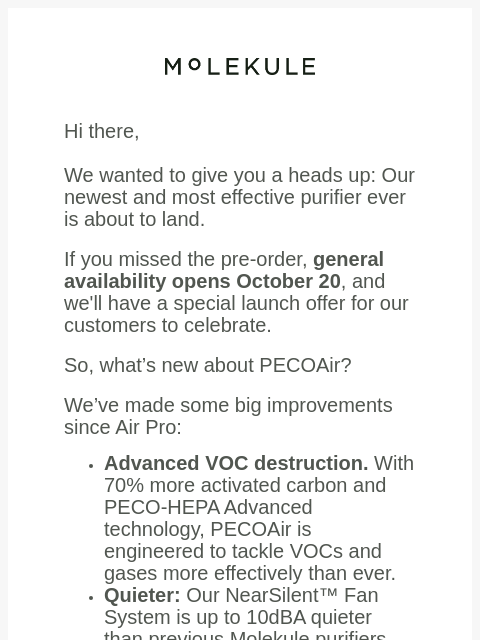
Task: Click the Molekule logo at top
Action: [x=240, y=67]
